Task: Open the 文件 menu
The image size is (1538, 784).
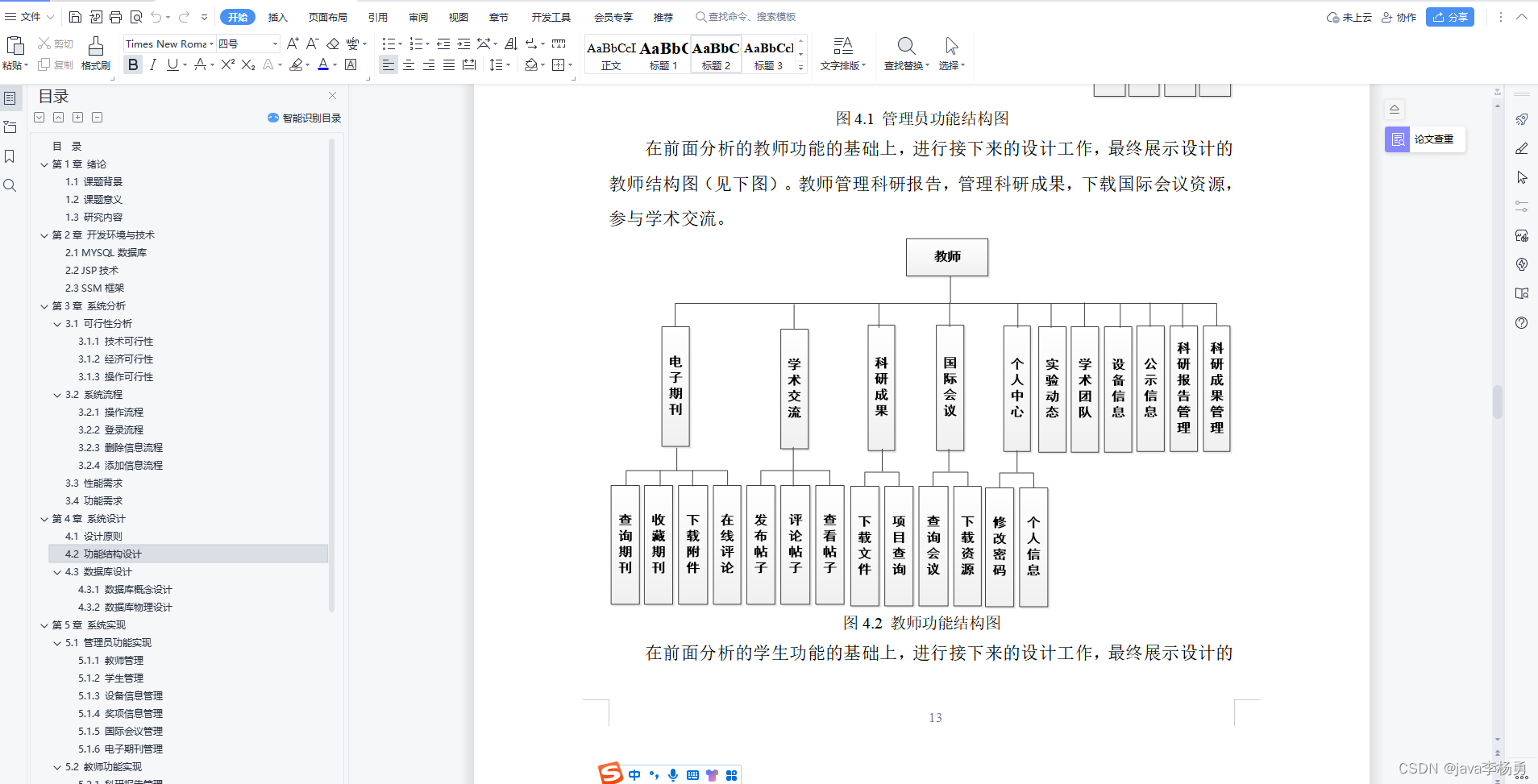Action: 30,17
